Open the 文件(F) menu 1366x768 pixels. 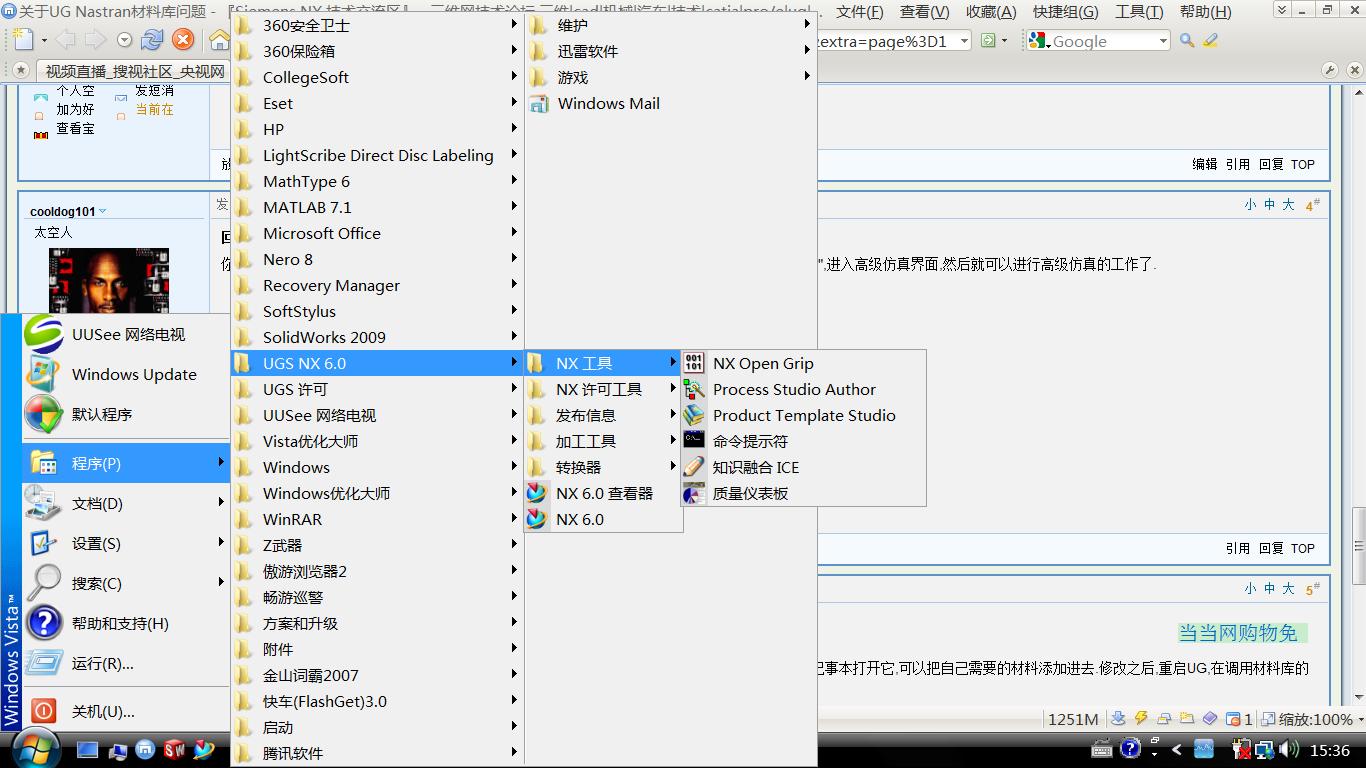pos(860,12)
